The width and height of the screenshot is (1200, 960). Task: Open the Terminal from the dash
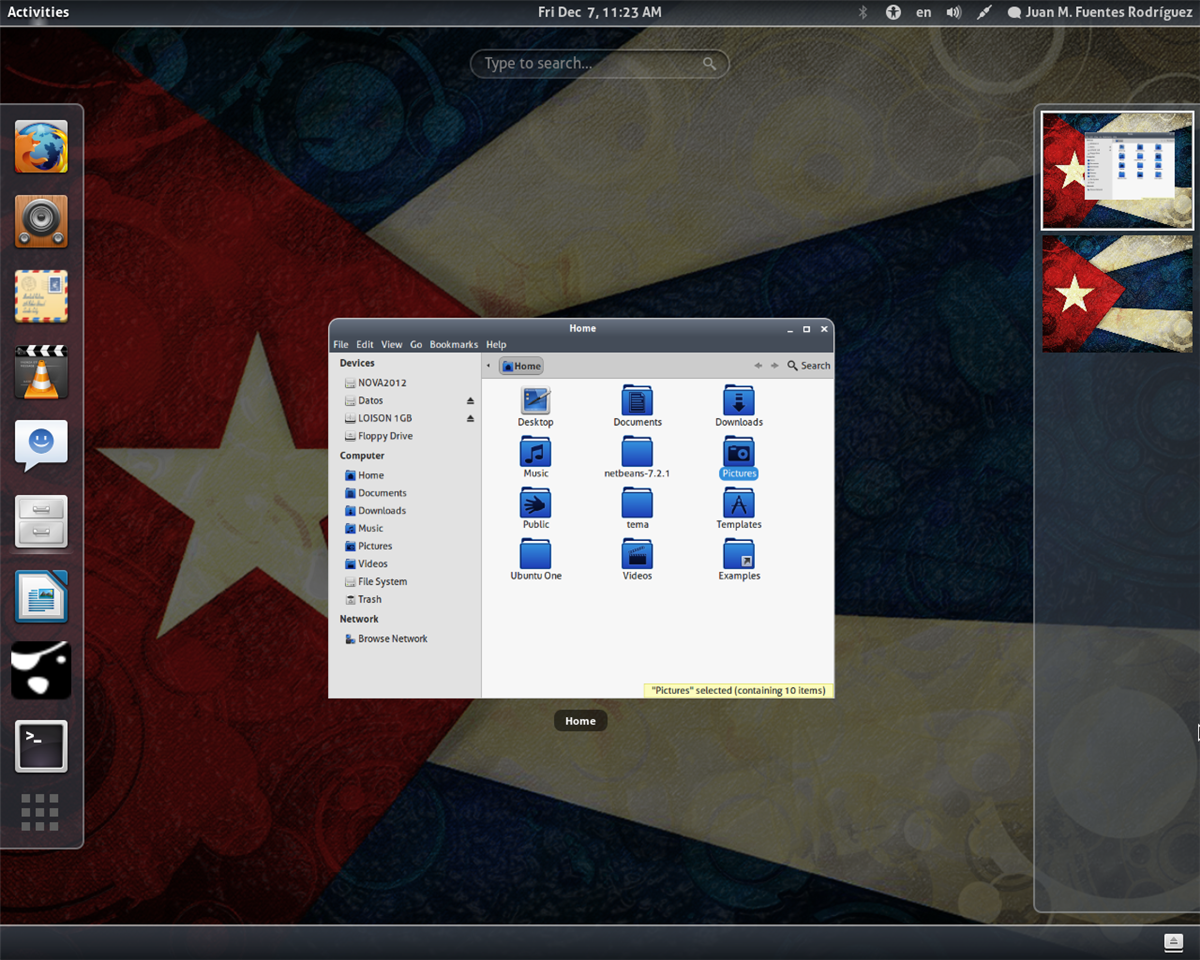[x=41, y=746]
